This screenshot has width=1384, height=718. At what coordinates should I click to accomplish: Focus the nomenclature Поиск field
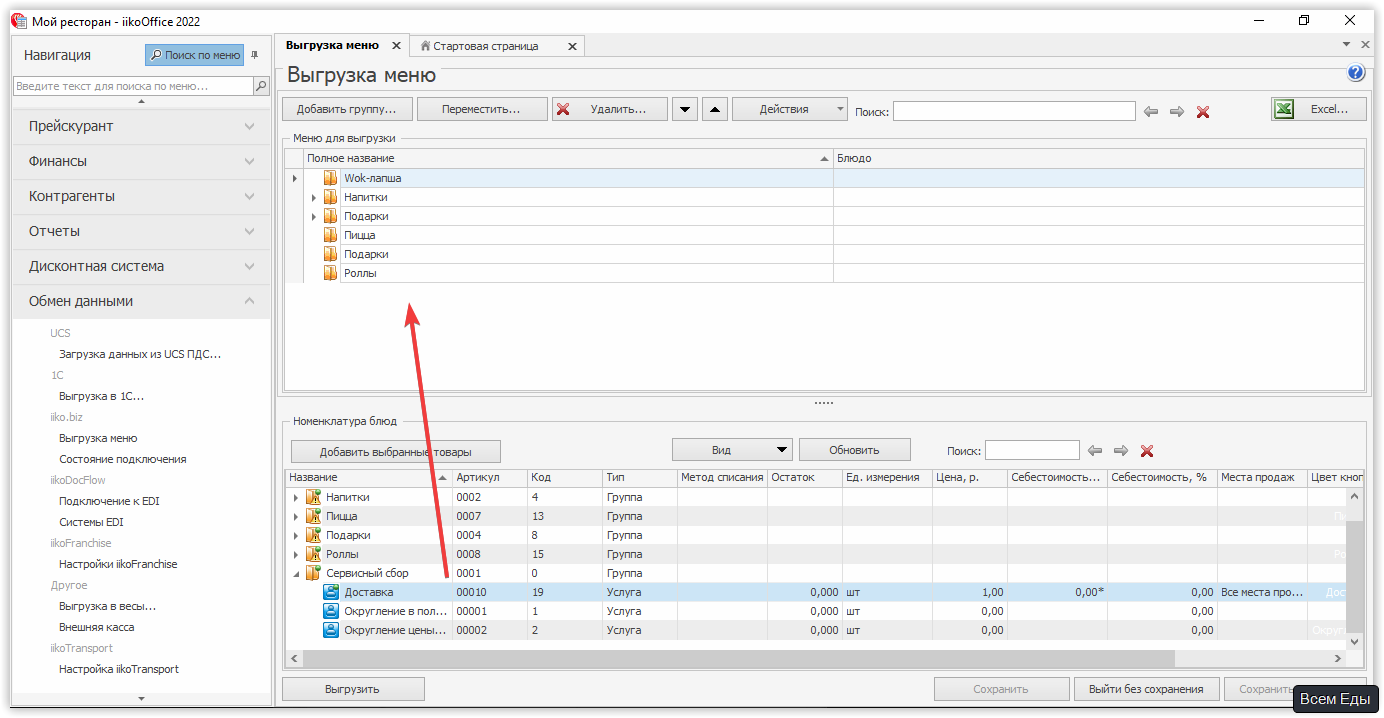[1032, 450]
